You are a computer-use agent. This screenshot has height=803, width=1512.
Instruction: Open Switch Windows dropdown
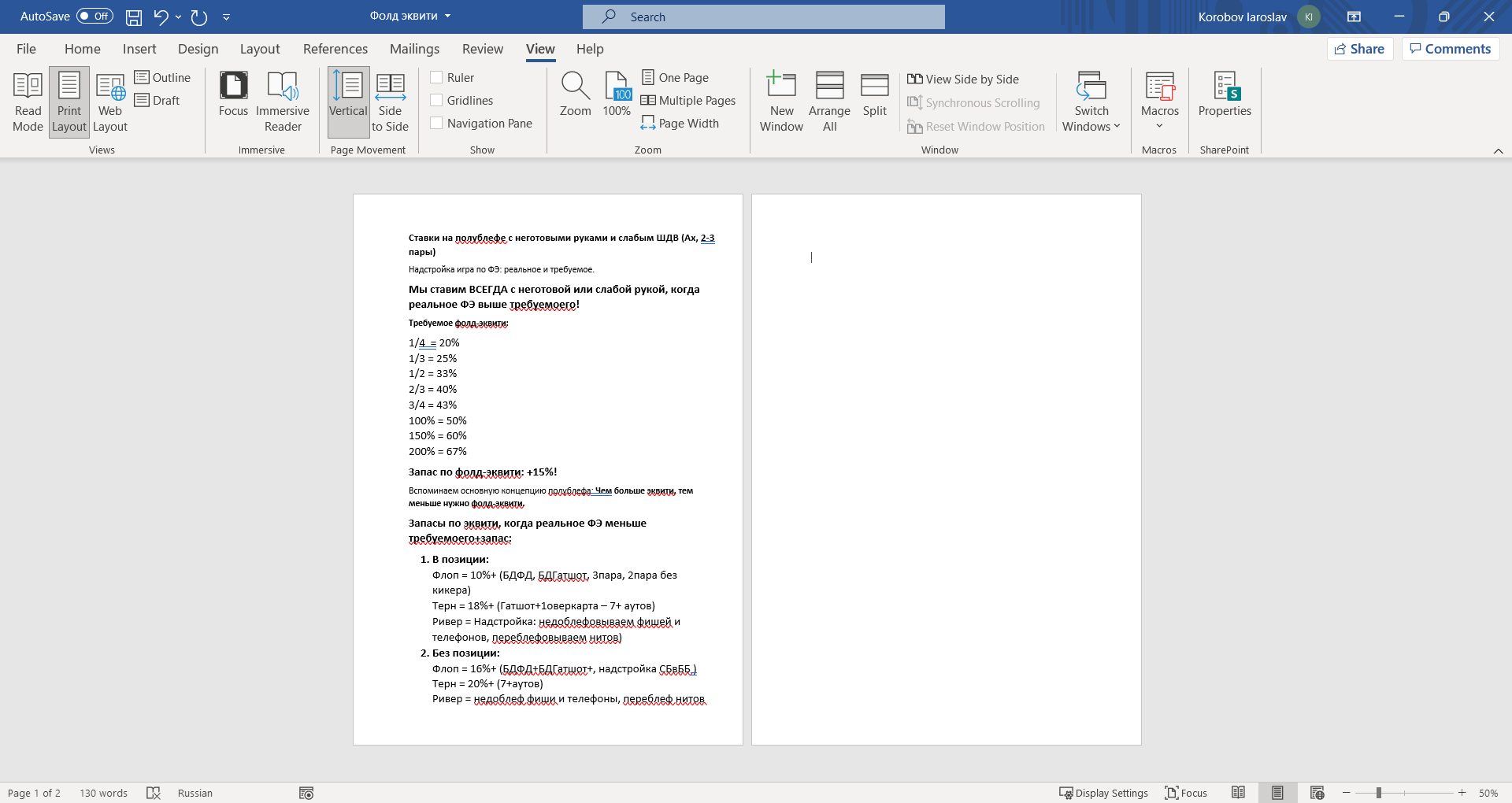[1091, 102]
